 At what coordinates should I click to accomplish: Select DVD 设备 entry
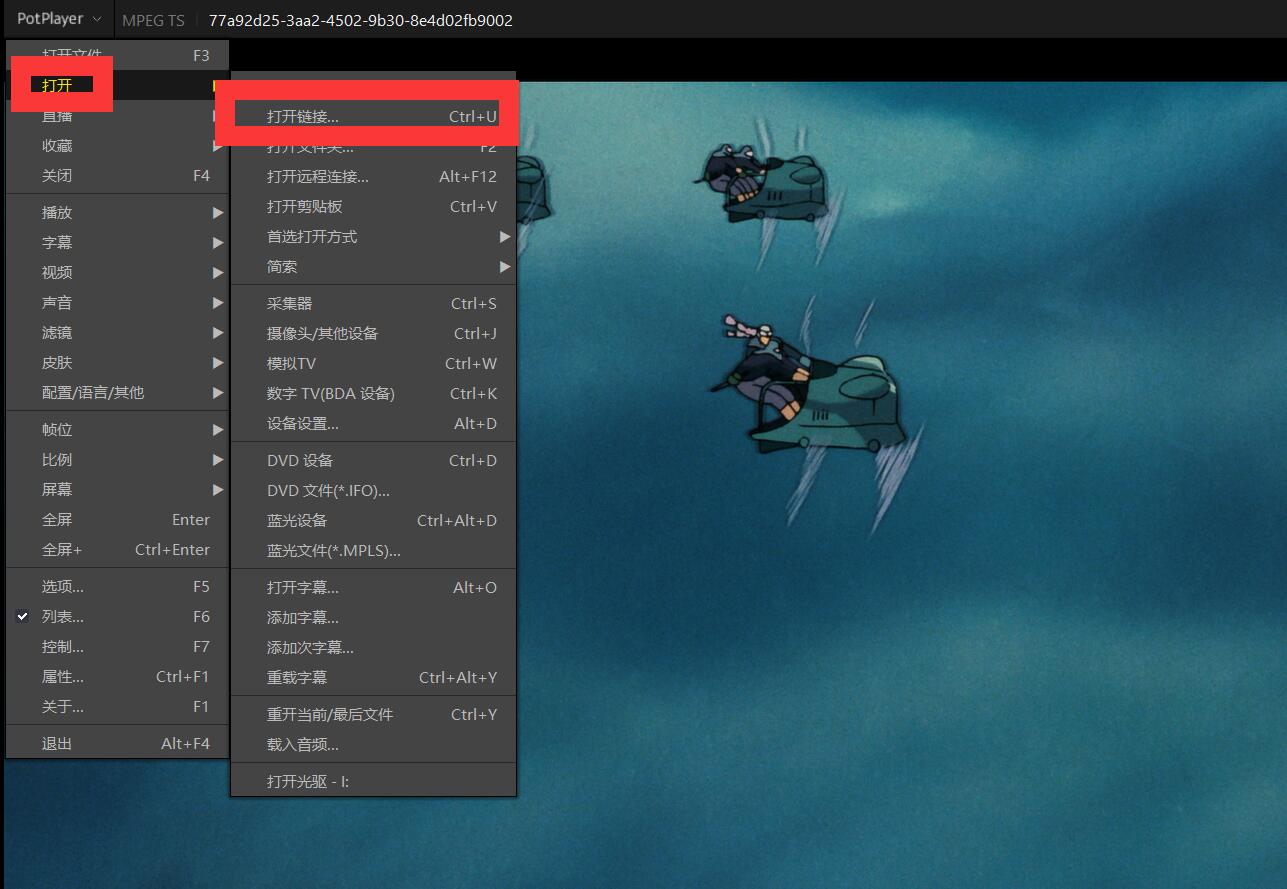[373, 461]
